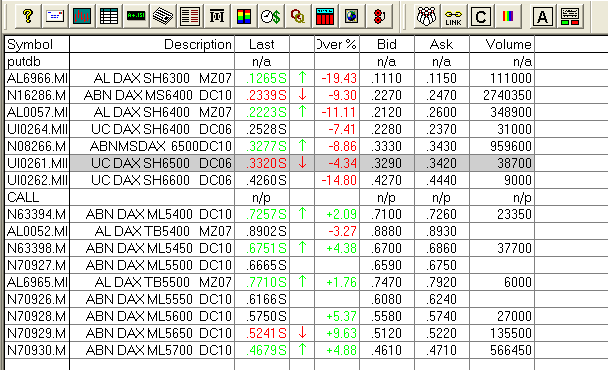Click the traffic light alerts icon
This screenshot has width=608, height=370.
click(x=379, y=16)
